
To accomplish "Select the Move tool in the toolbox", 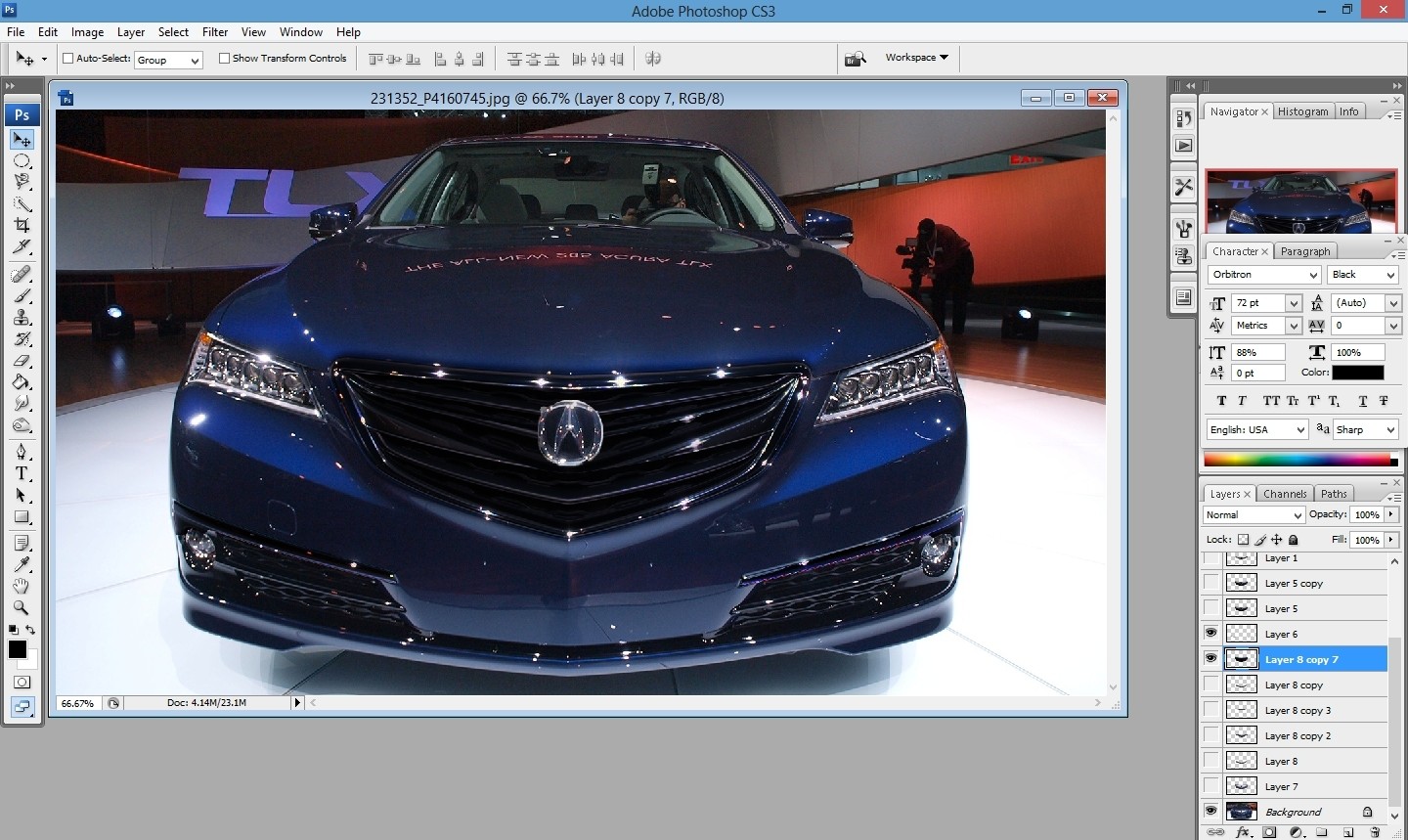I will pyautogui.click(x=22, y=140).
